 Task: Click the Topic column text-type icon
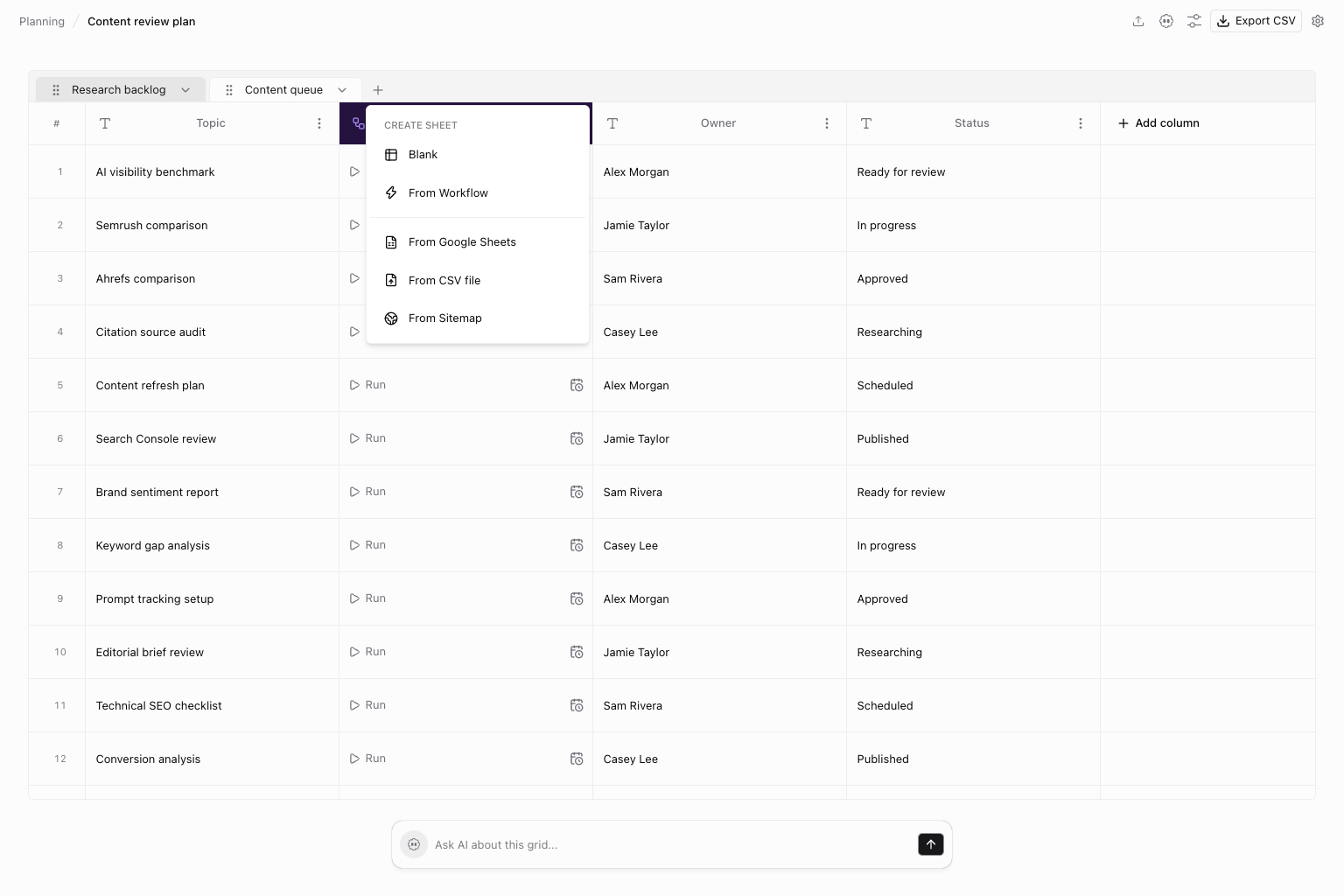pyautogui.click(x=105, y=123)
